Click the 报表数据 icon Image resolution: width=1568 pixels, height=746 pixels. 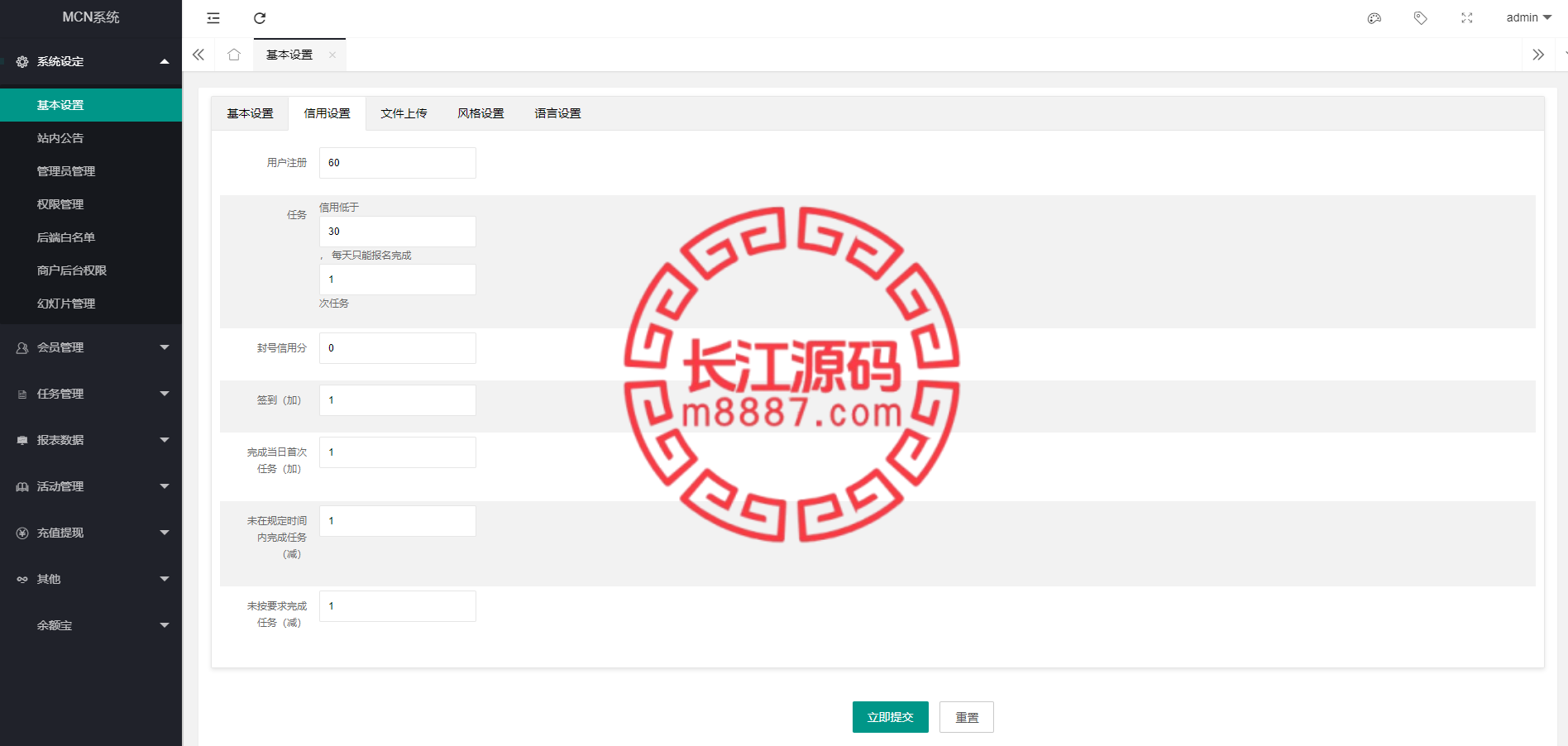(22, 441)
